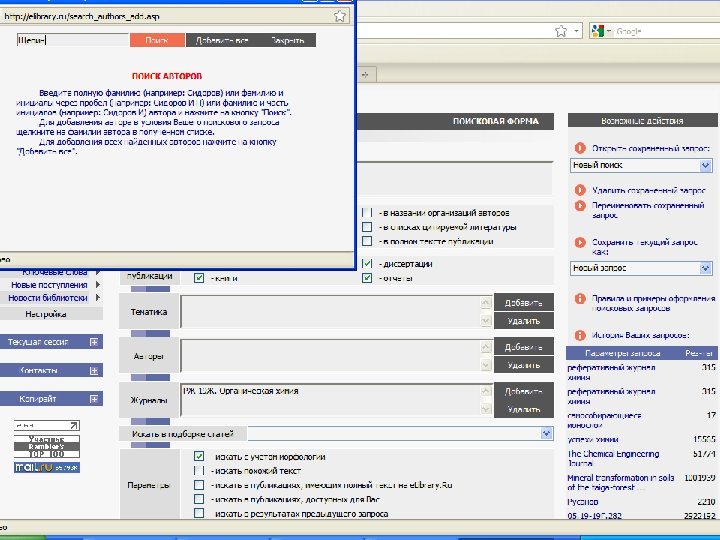Open the Новый поиск dropdown
Image resolution: width=720 pixels, height=540 pixels.
(641, 165)
